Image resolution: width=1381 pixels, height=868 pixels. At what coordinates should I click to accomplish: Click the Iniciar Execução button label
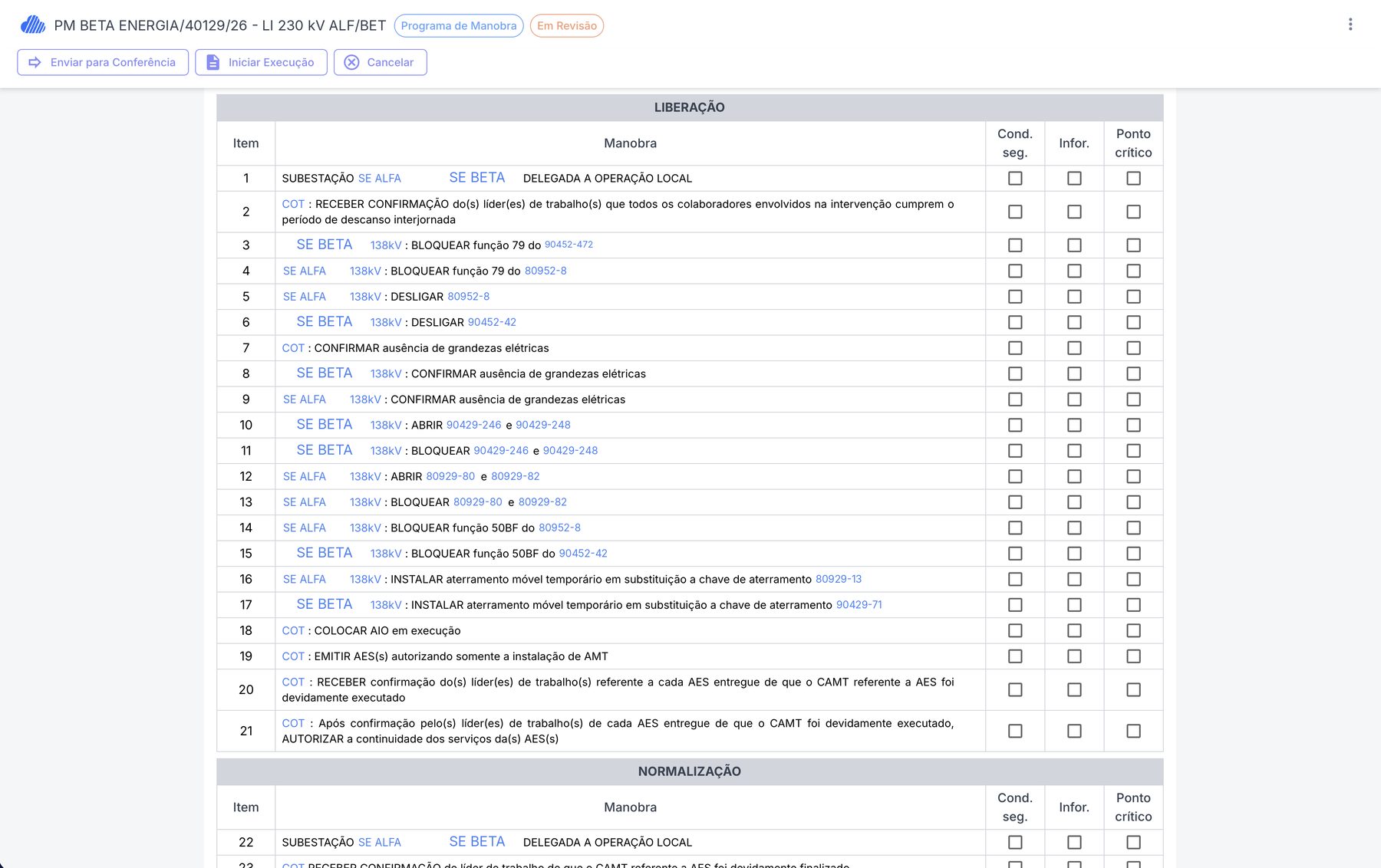(x=271, y=62)
